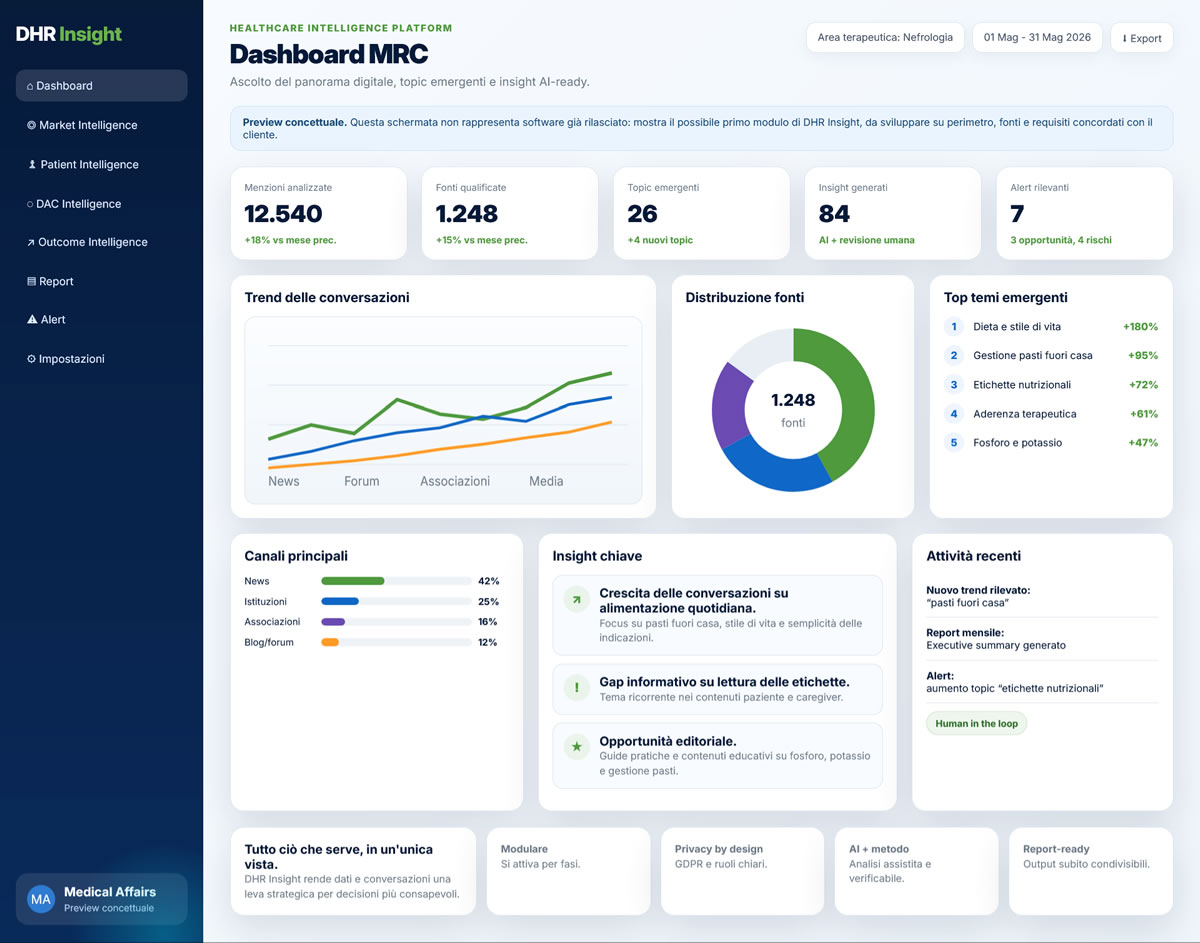Click the star icon on Opportunità editoriale

point(577,747)
